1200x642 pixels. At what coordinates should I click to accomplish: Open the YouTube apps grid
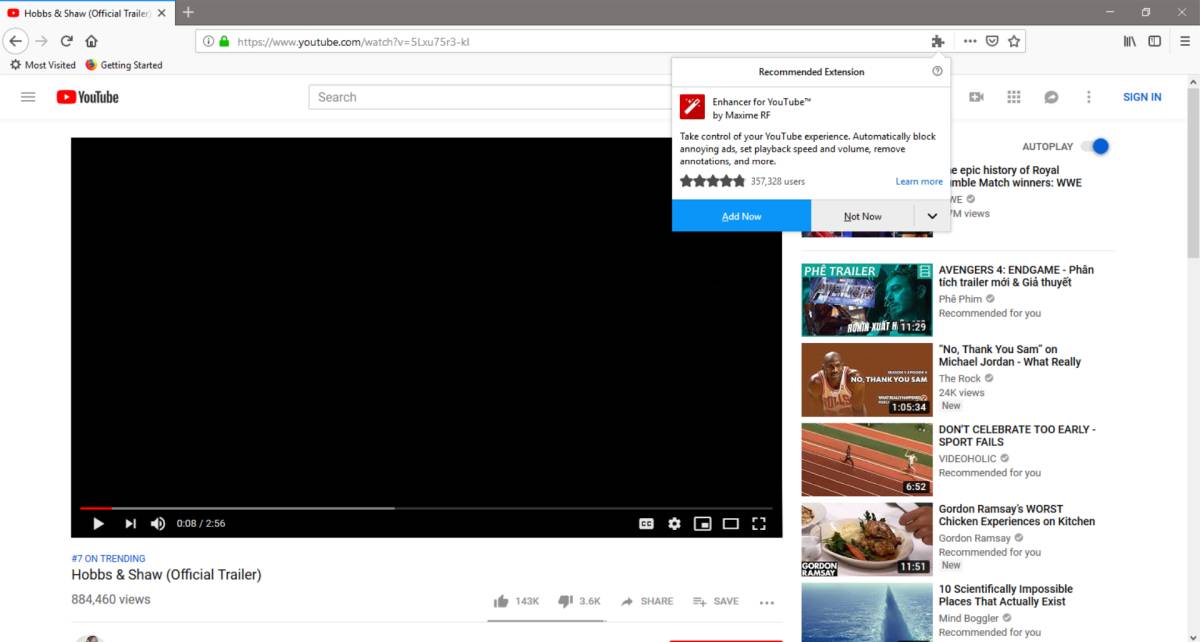pos(1014,97)
